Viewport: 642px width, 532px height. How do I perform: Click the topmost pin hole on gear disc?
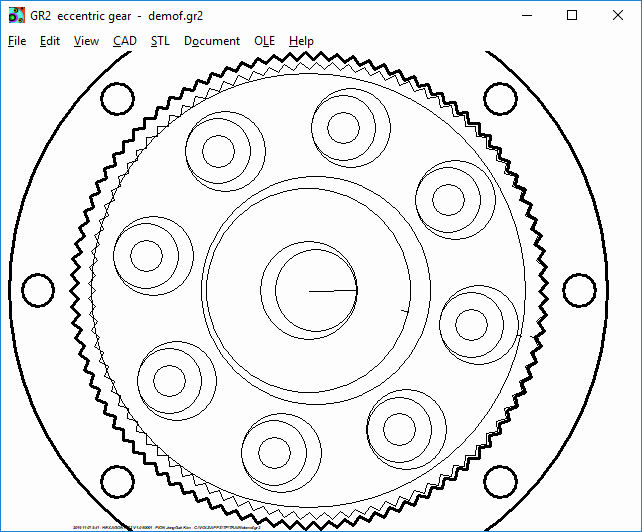pos(343,127)
